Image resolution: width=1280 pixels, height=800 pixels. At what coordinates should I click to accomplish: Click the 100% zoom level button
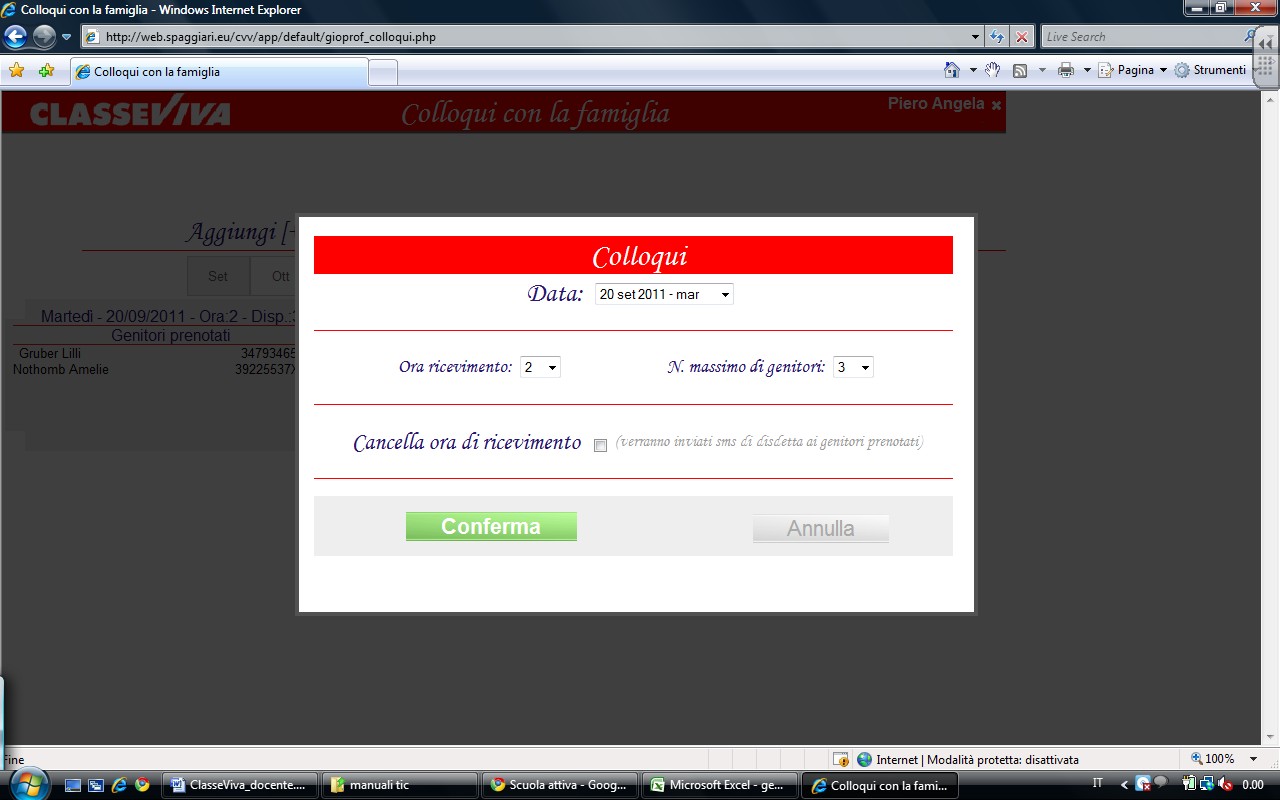(1212, 759)
